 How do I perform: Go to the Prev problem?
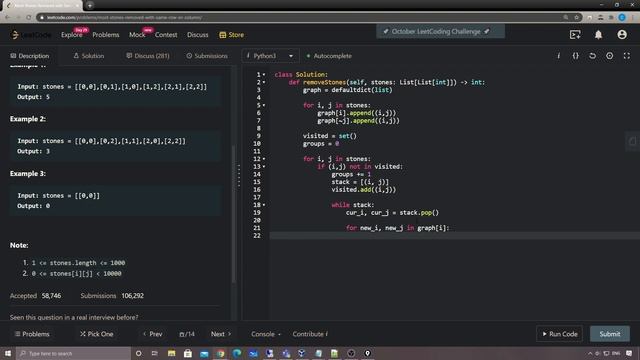pos(153,334)
